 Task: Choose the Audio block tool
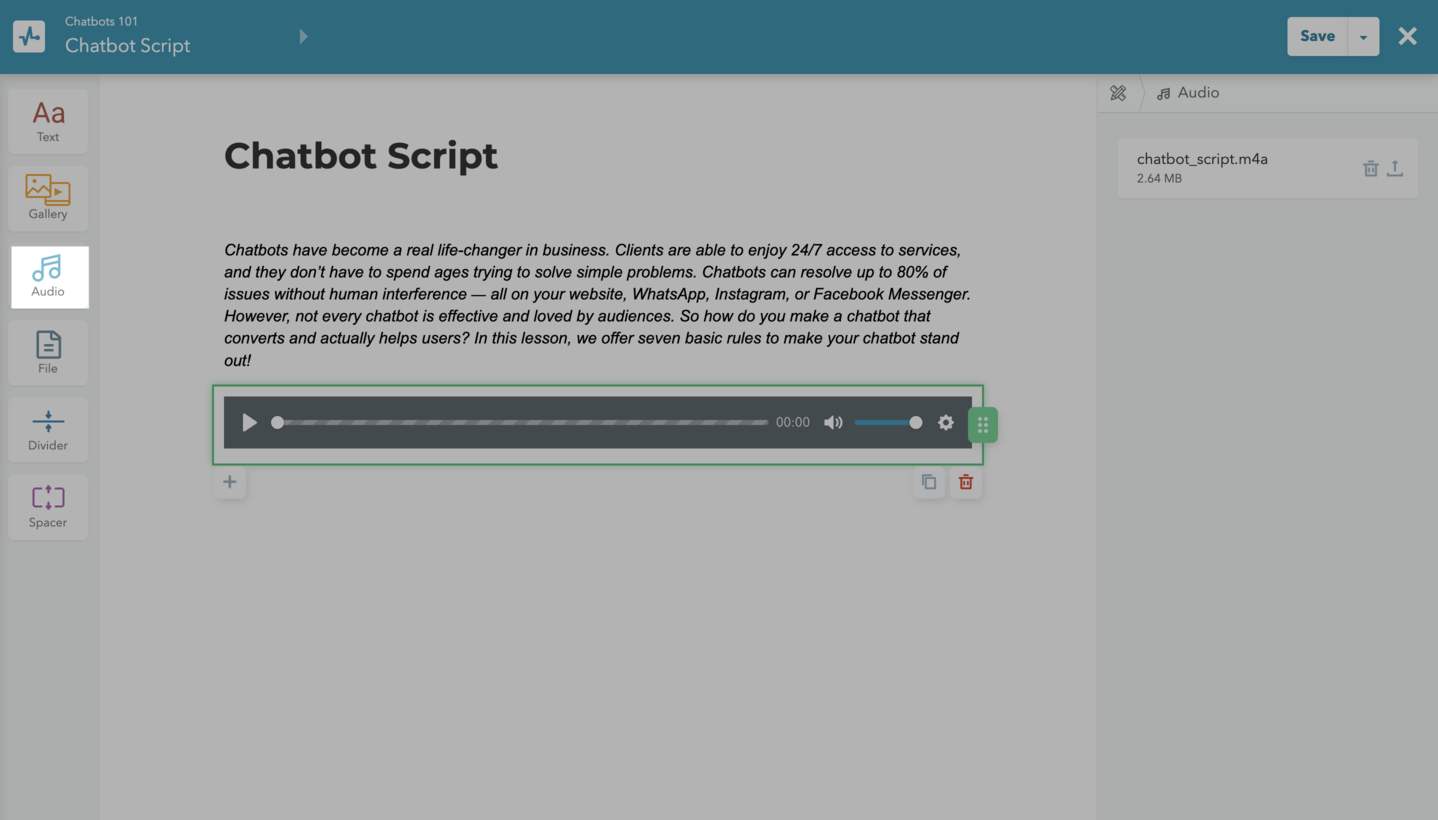click(48, 276)
